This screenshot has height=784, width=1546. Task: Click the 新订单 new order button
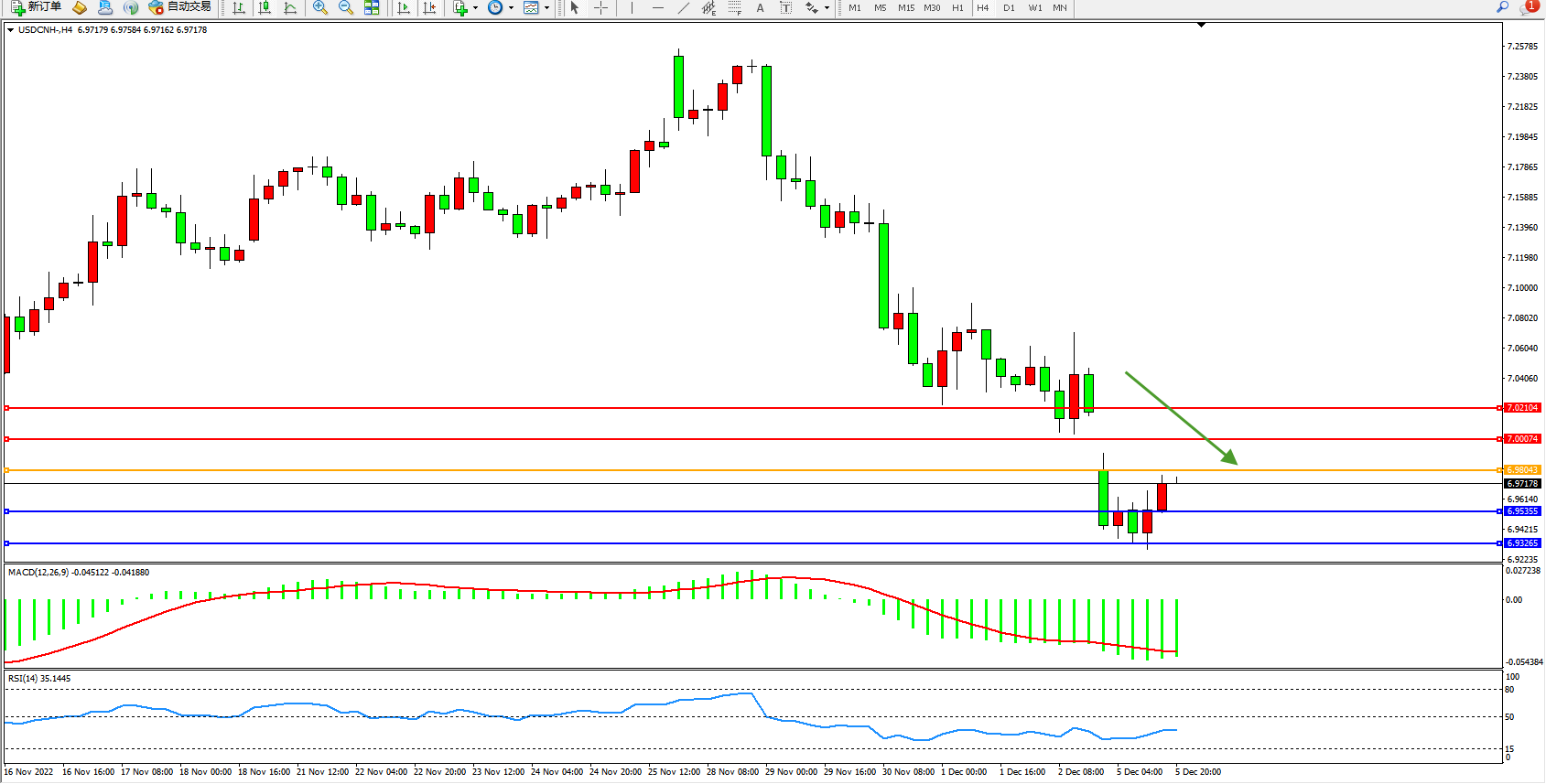pyautogui.click(x=37, y=7)
